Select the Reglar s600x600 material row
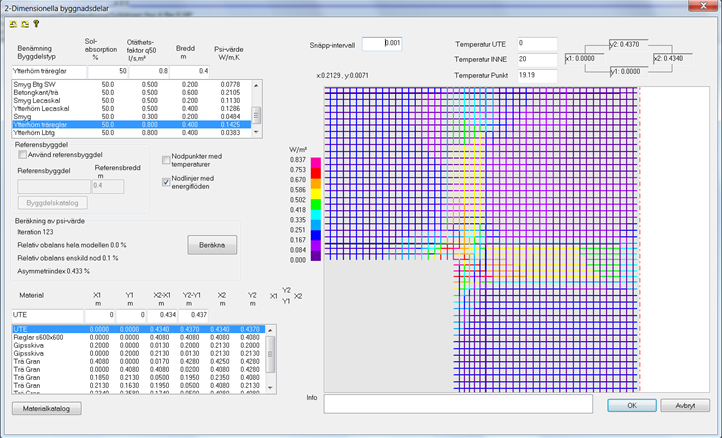This screenshot has width=722, height=438. click(139, 338)
